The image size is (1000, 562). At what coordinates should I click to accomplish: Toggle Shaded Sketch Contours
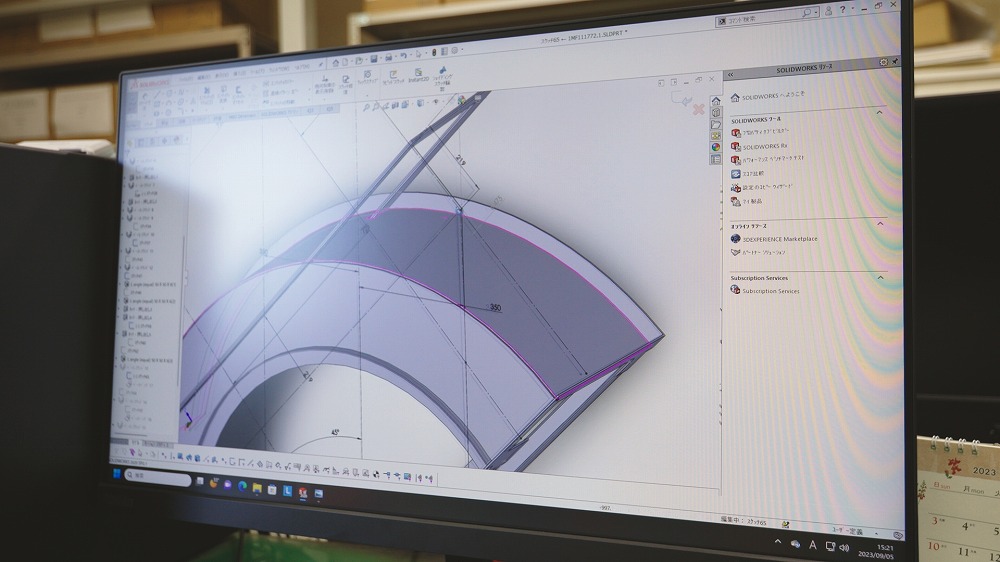pyautogui.click(x=442, y=77)
